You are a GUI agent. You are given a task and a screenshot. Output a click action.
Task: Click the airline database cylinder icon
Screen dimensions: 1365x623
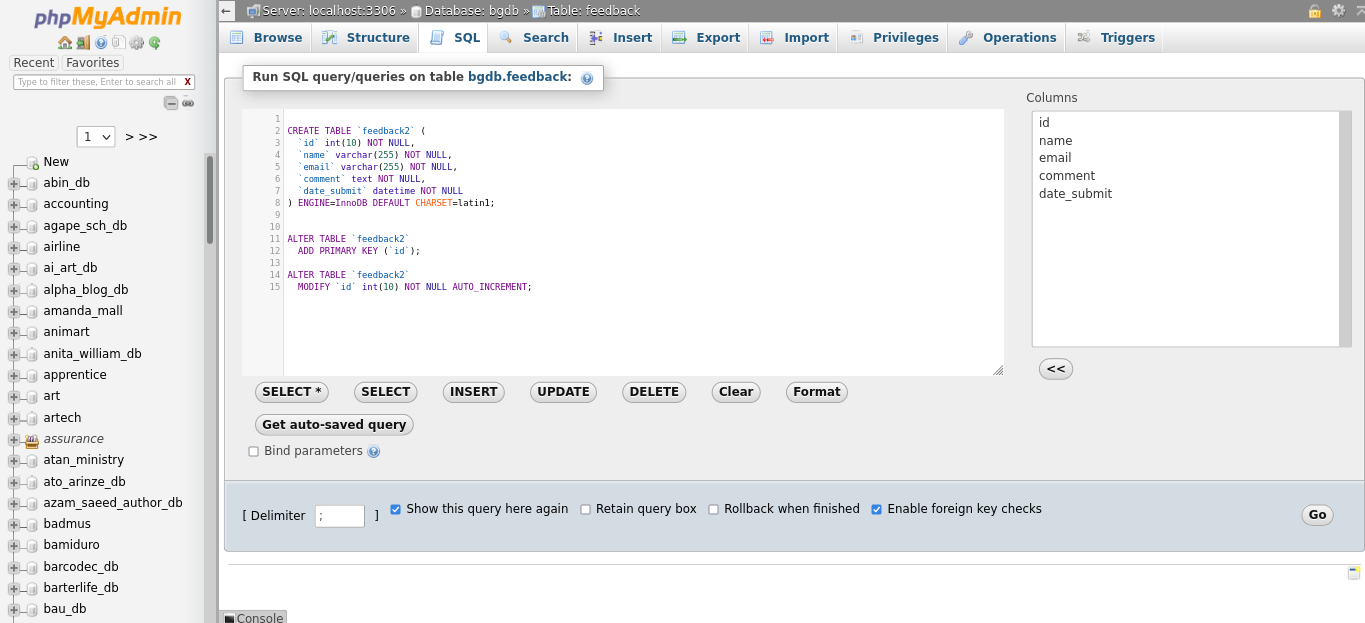(x=32, y=247)
